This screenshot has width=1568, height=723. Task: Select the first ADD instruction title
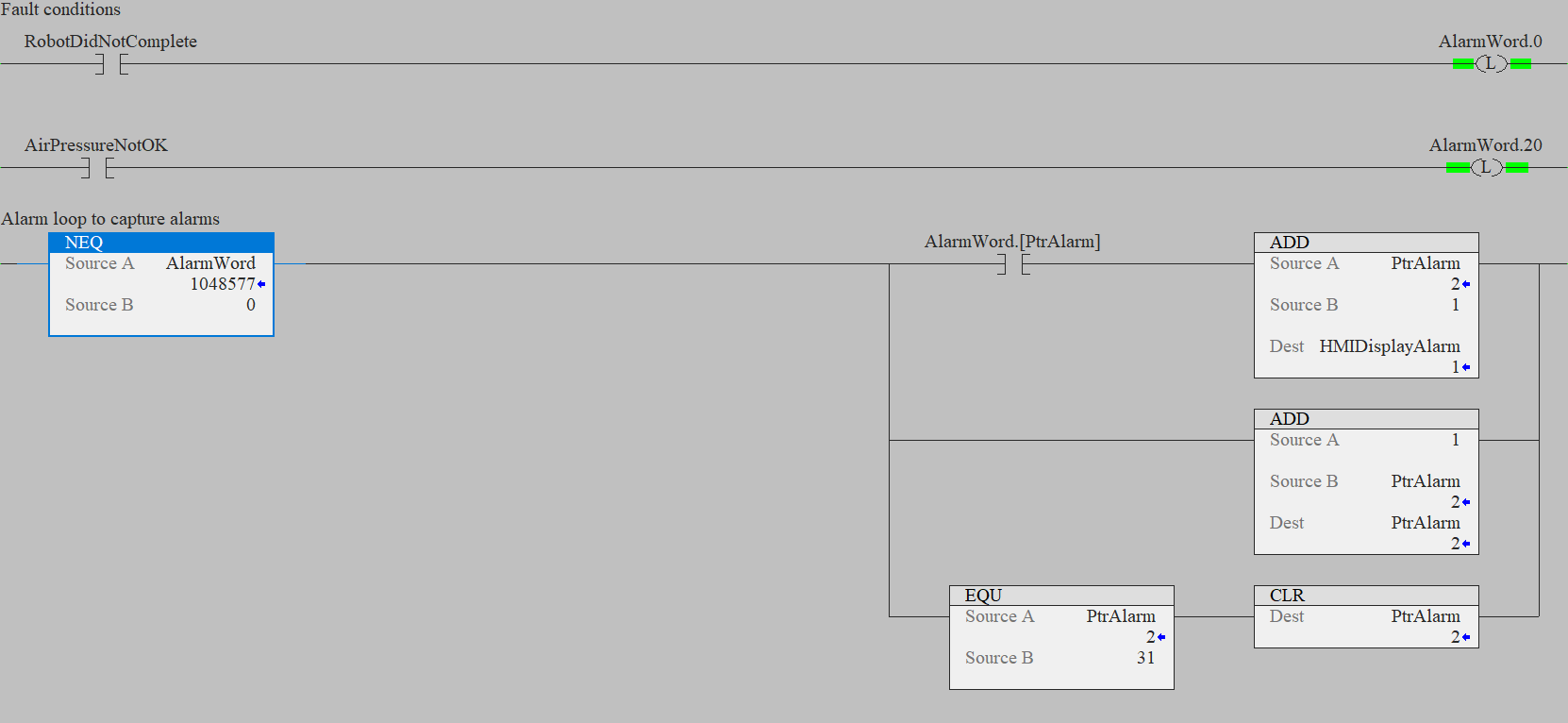point(1289,243)
